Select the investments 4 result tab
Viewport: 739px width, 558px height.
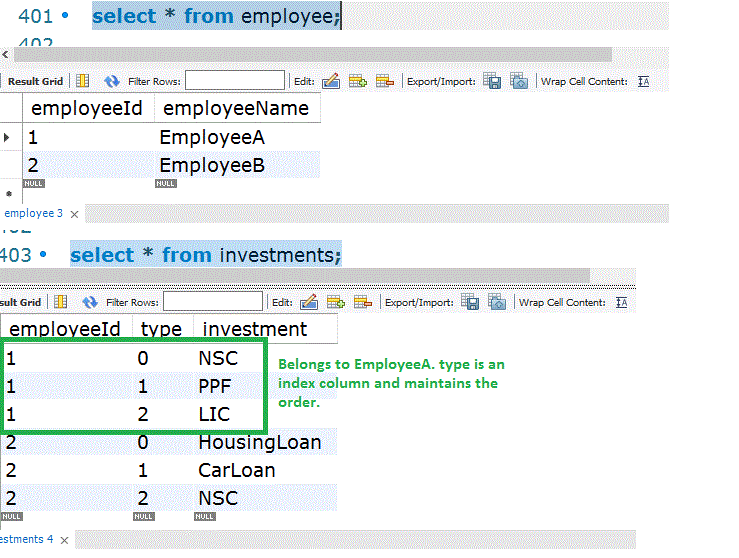(x=26, y=539)
